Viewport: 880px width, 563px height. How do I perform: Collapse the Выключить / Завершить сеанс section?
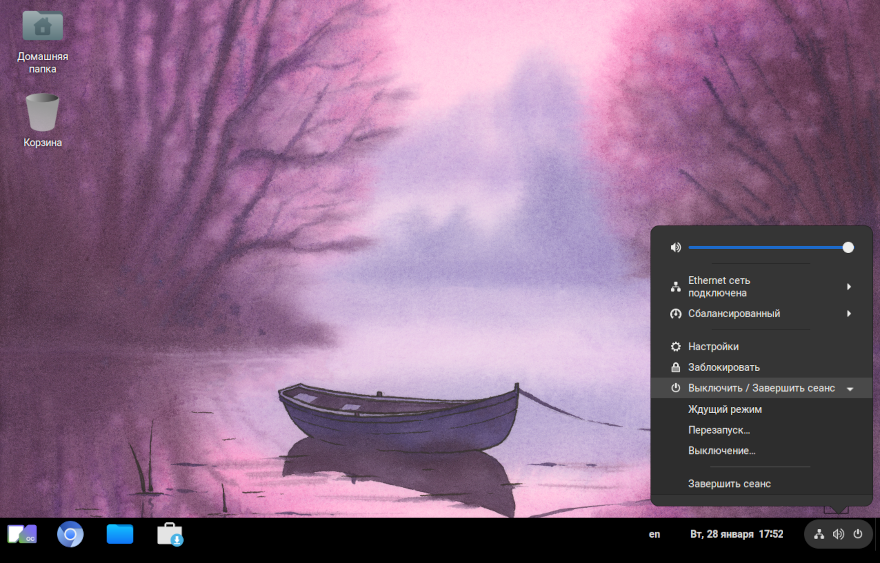(x=849, y=388)
